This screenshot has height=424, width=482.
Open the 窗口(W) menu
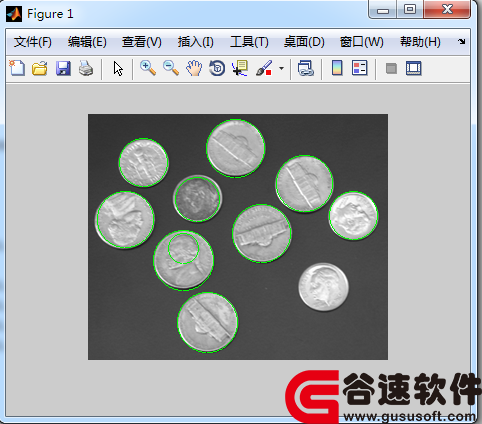[361, 42]
